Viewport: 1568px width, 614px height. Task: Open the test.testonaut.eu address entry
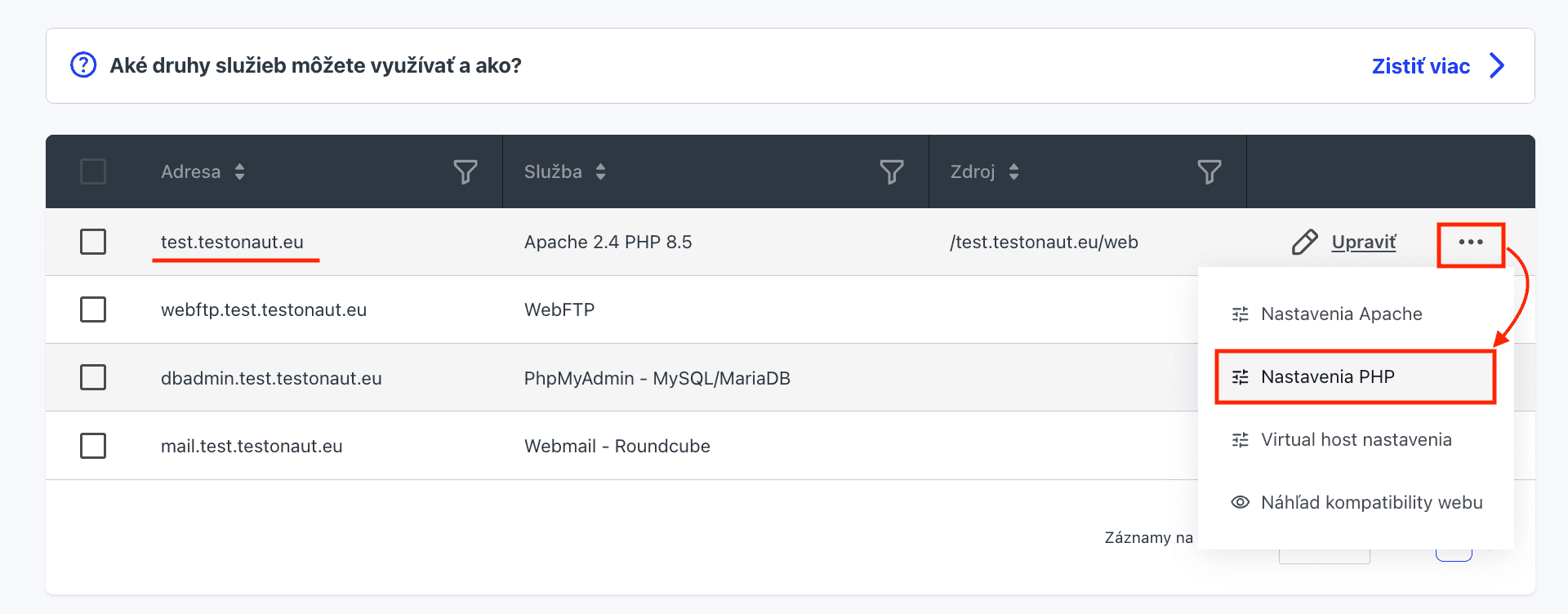pyautogui.click(x=232, y=242)
